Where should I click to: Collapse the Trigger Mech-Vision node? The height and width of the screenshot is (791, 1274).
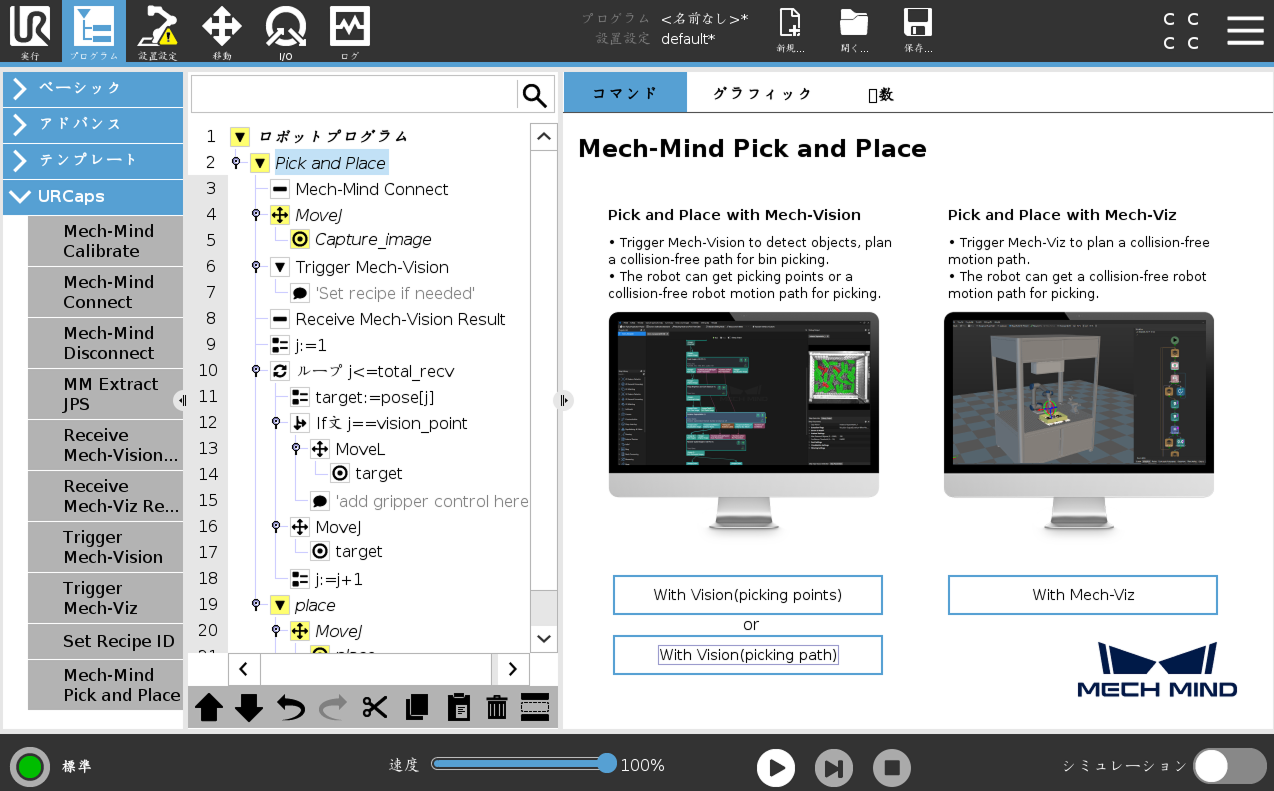(280, 267)
